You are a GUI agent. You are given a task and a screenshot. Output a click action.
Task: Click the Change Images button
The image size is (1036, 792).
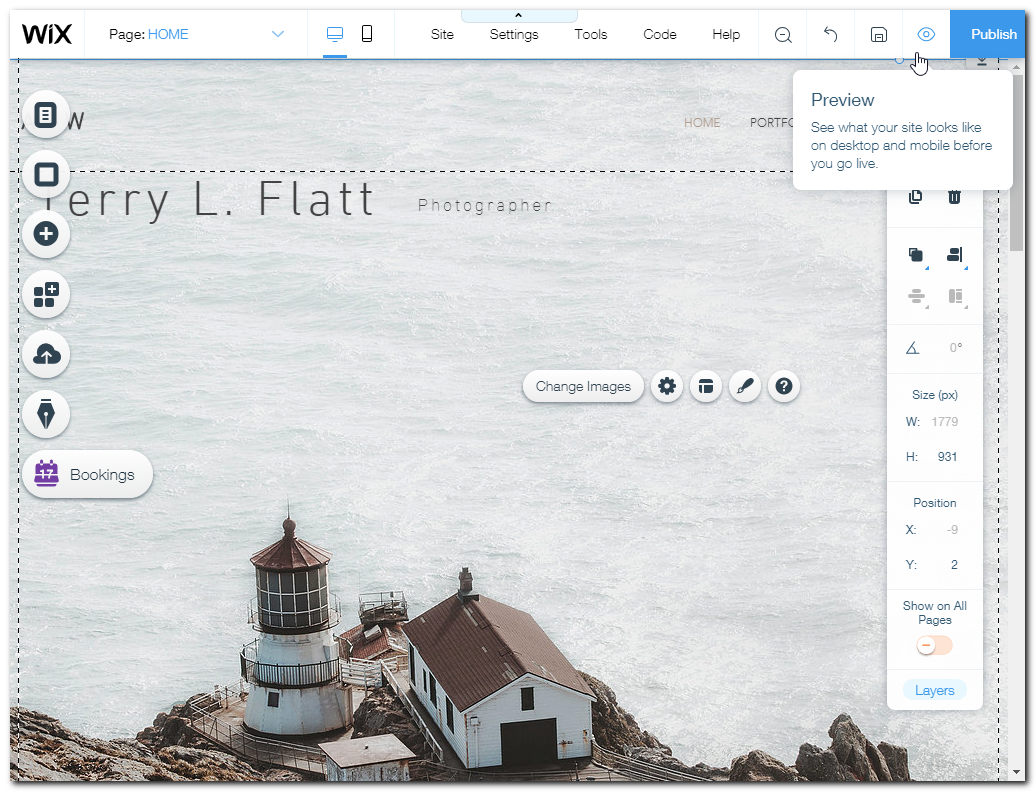pos(583,387)
